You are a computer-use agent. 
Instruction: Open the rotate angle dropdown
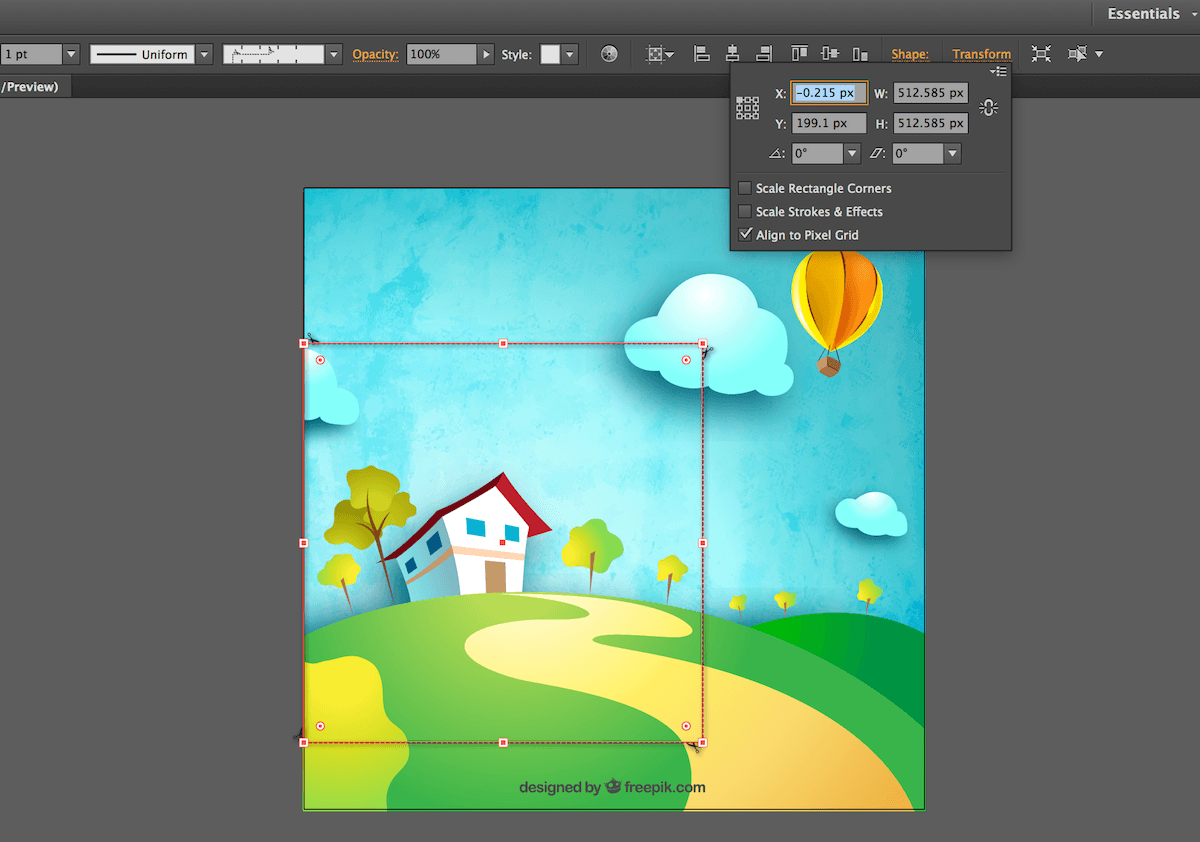pyautogui.click(x=852, y=154)
